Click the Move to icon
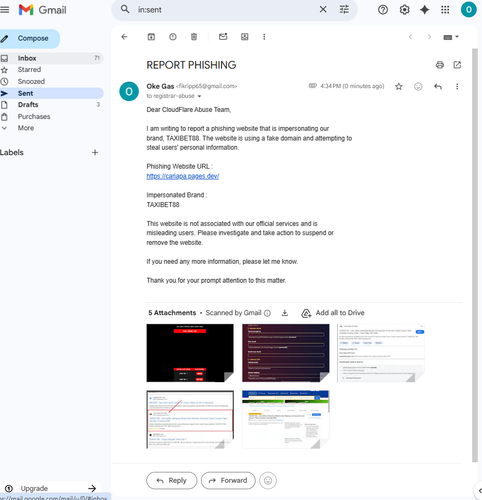Screen dimensions: 482x500 coord(245,37)
